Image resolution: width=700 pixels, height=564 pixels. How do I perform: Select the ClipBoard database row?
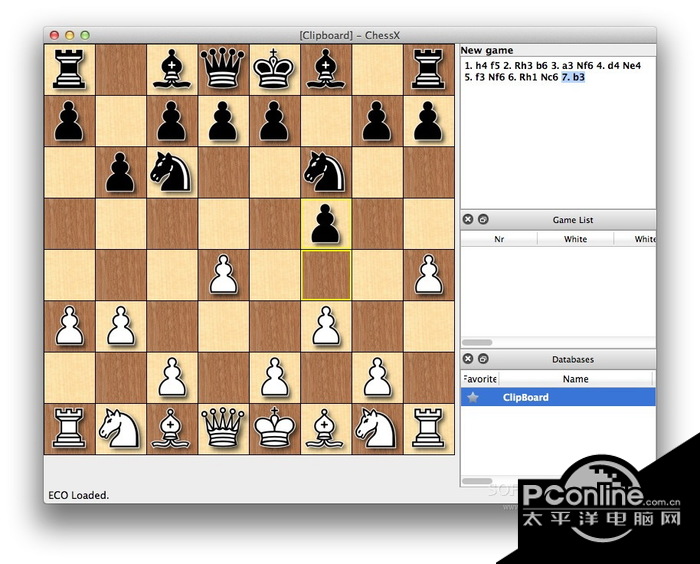tap(558, 397)
